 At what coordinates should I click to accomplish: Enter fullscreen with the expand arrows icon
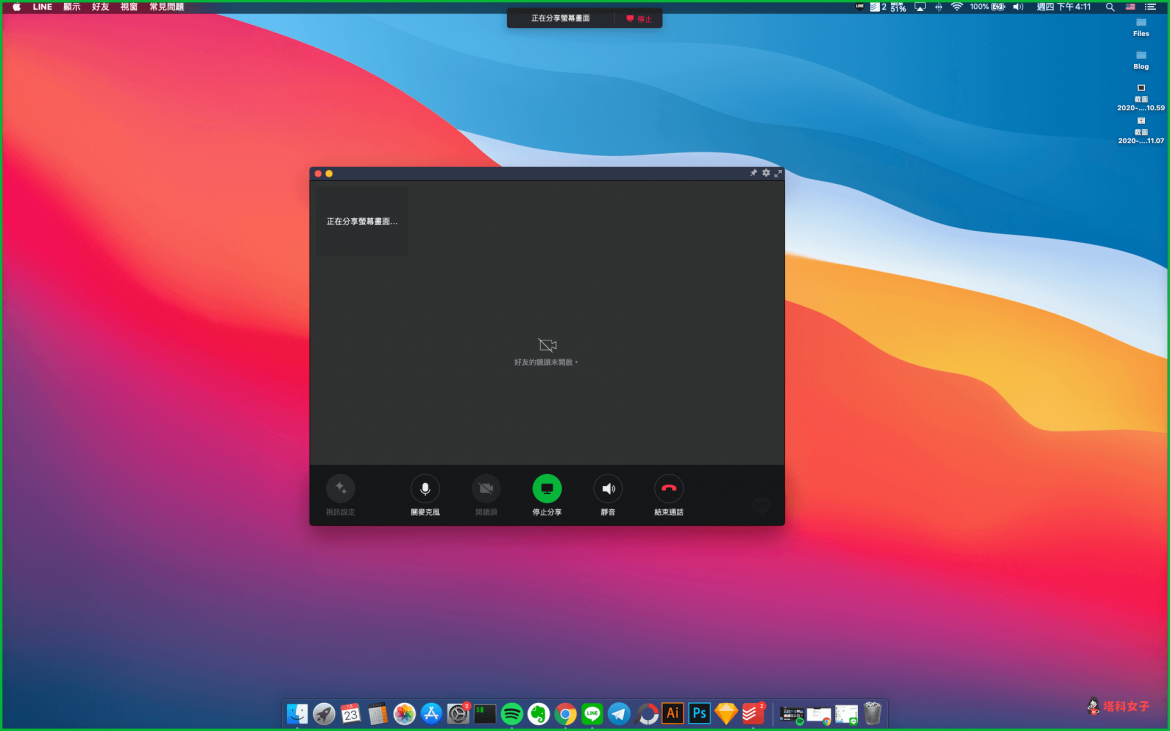778,173
